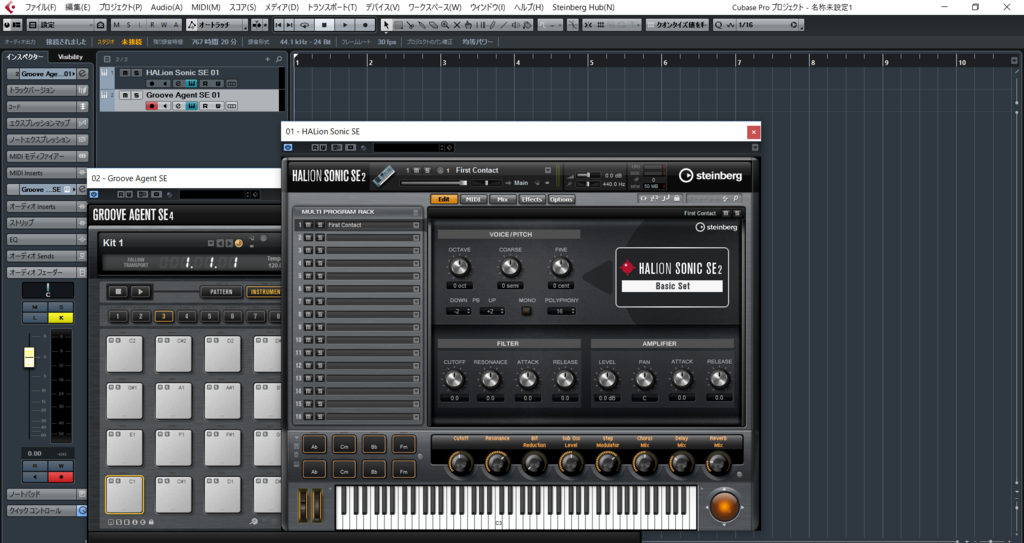The height and width of the screenshot is (543, 1024).
Task: Open the POLYPHONY value dropdown
Action: point(561,311)
